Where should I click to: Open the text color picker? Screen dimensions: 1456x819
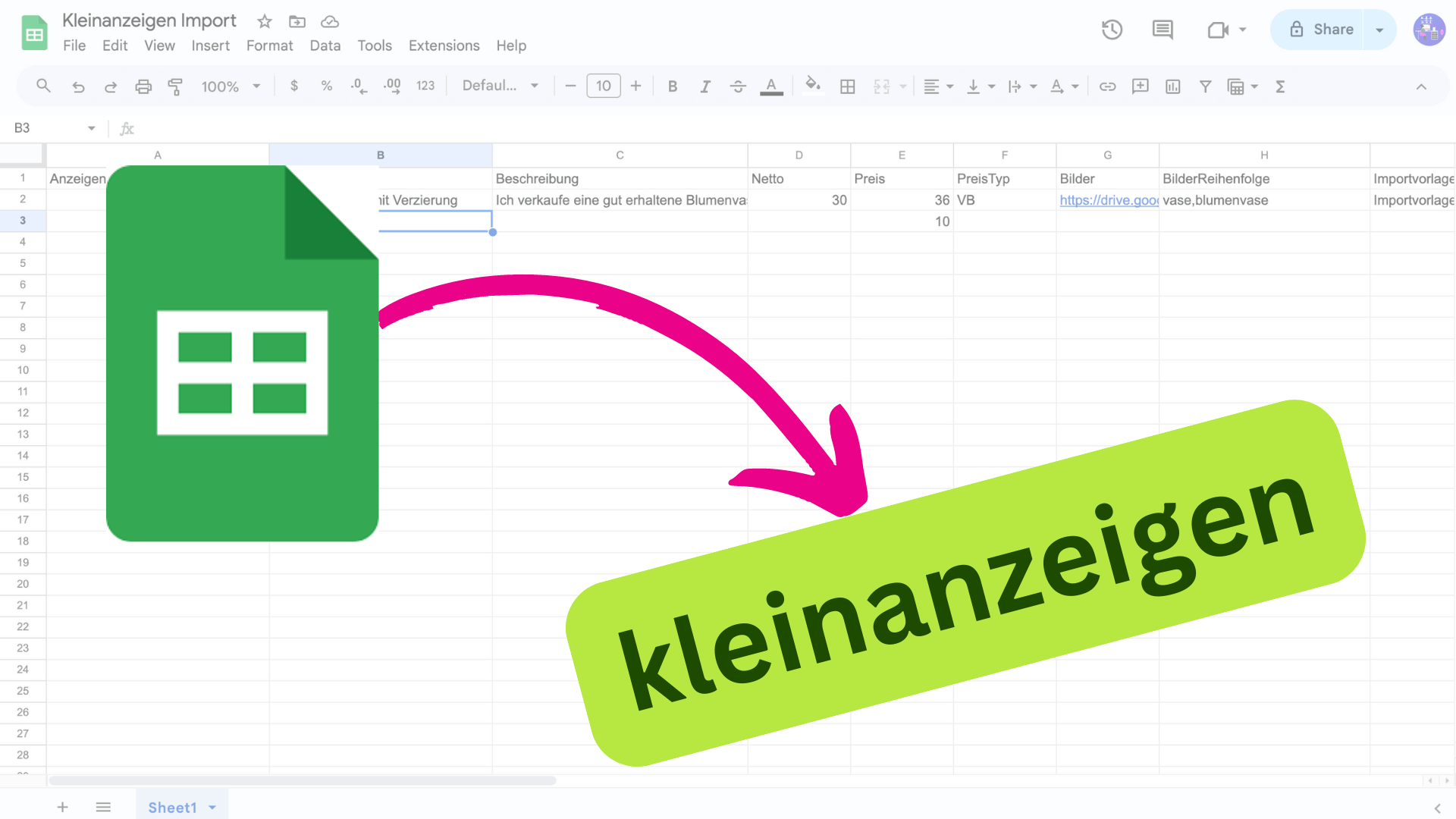click(x=771, y=86)
